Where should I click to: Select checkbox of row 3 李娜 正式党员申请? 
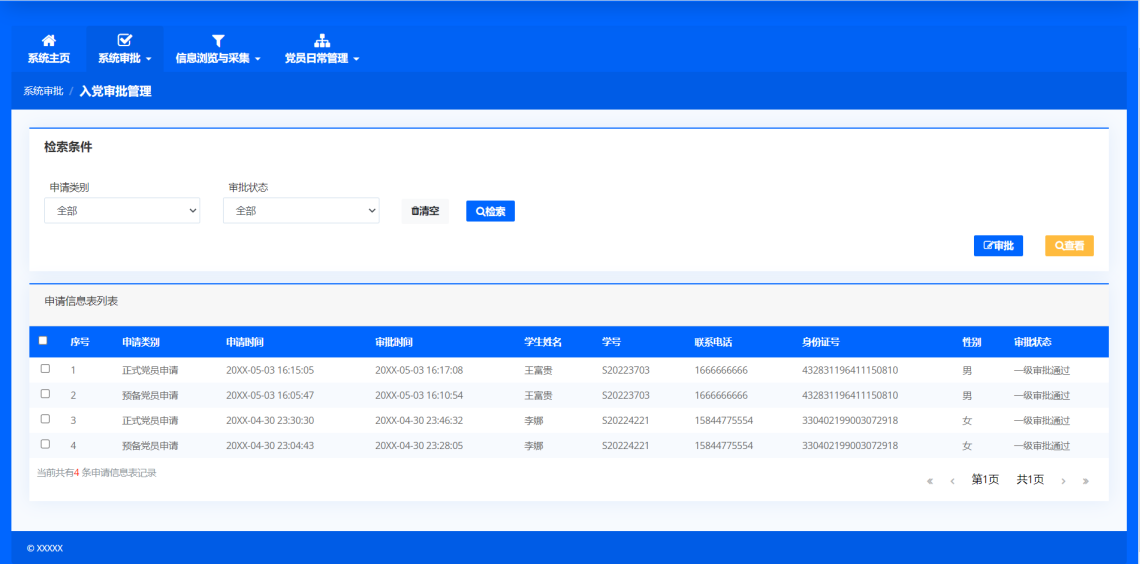coord(45,419)
